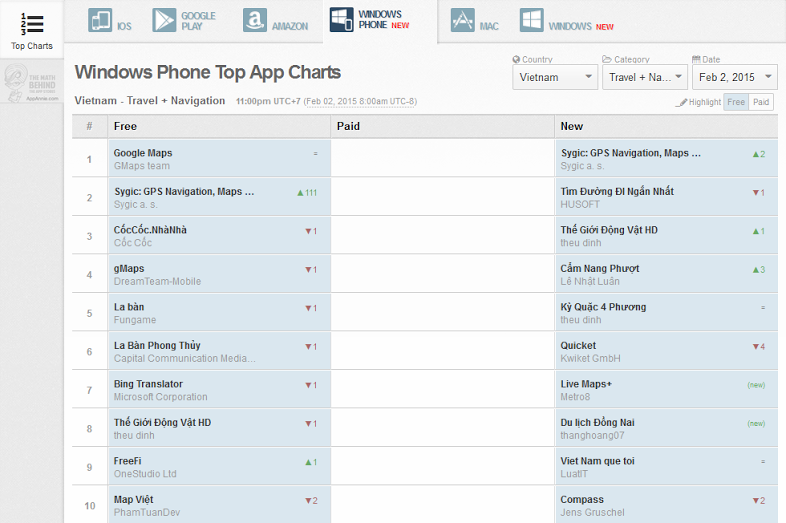
Task: Open Thế Giới Động Vật HD in Free list
Action: (162, 422)
